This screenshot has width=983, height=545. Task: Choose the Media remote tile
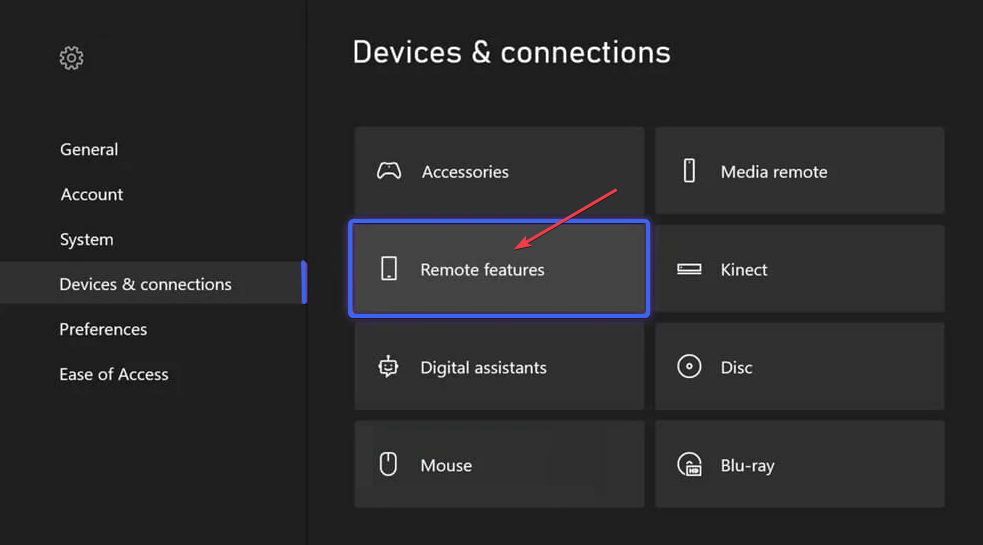pyautogui.click(x=799, y=171)
